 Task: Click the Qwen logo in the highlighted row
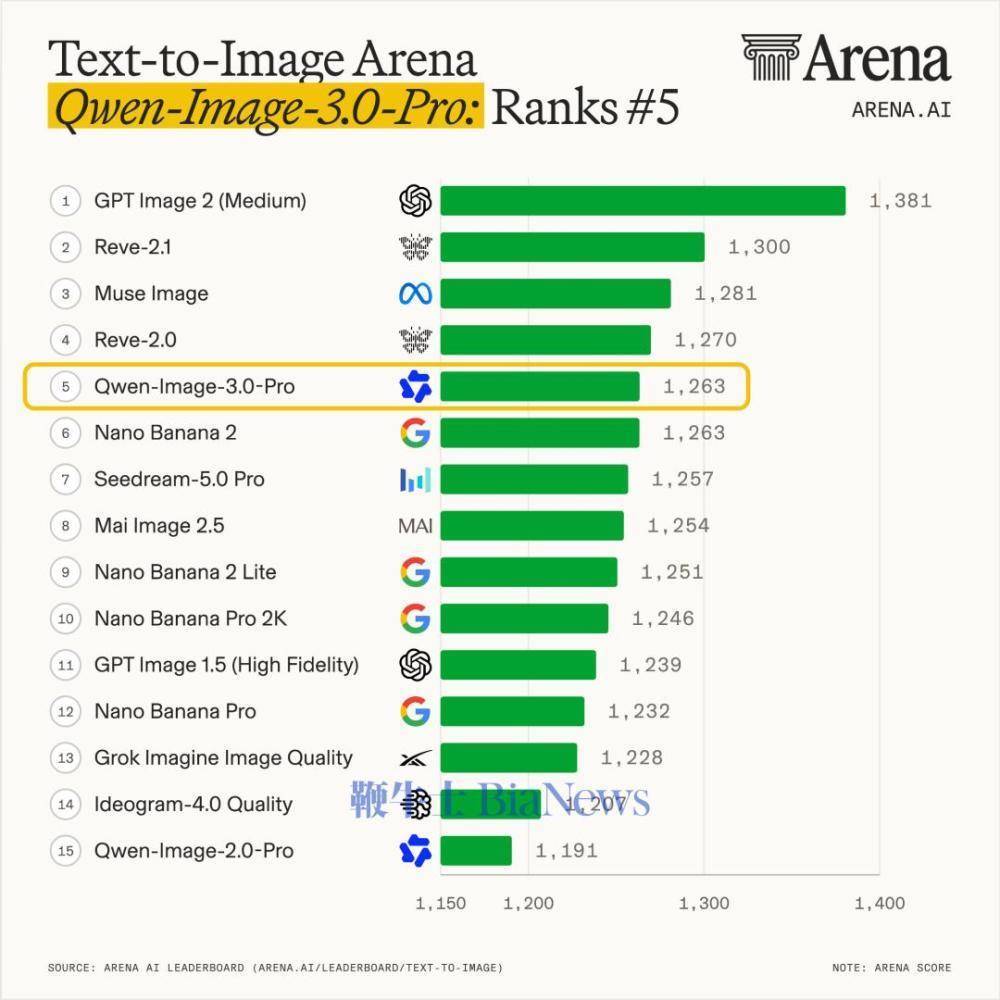pyautogui.click(x=415, y=386)
